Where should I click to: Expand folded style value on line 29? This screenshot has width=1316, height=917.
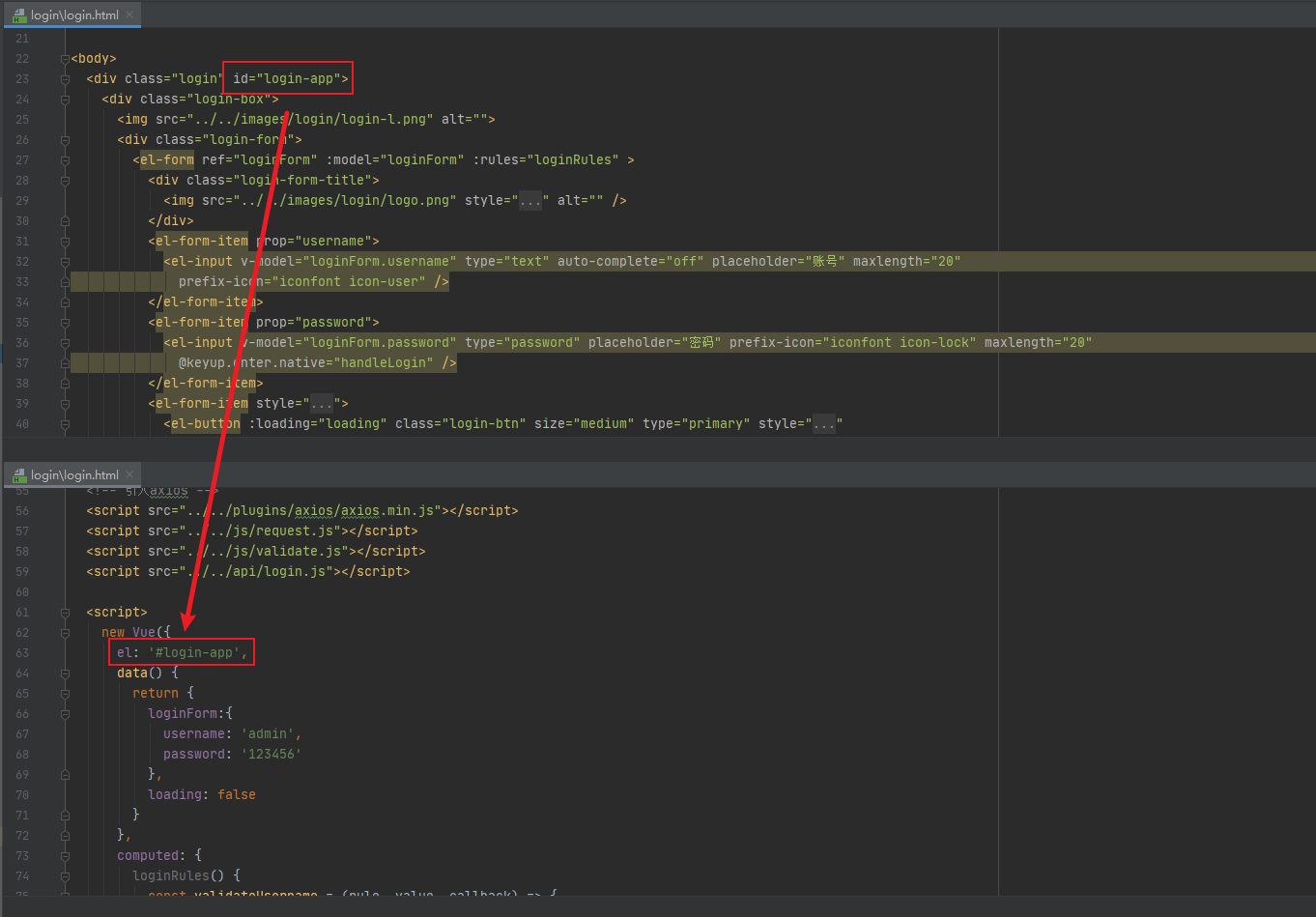click(x=530, y=201)
